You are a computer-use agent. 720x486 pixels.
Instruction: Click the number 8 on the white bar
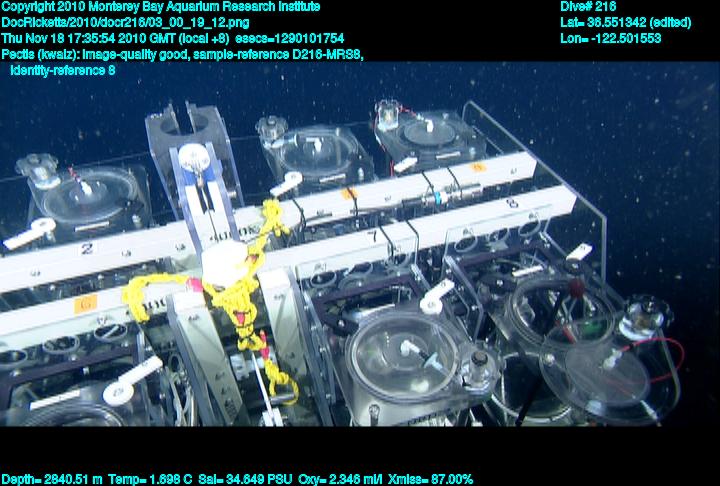[512, 203]
